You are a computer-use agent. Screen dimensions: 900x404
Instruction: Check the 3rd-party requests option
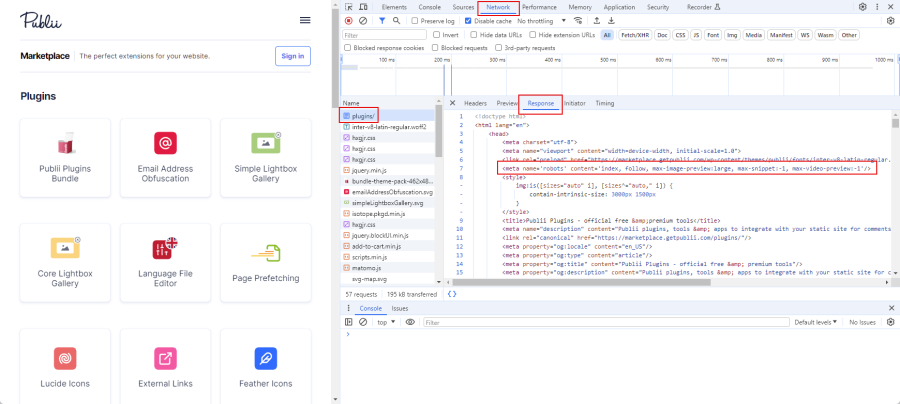pos(499,48)
